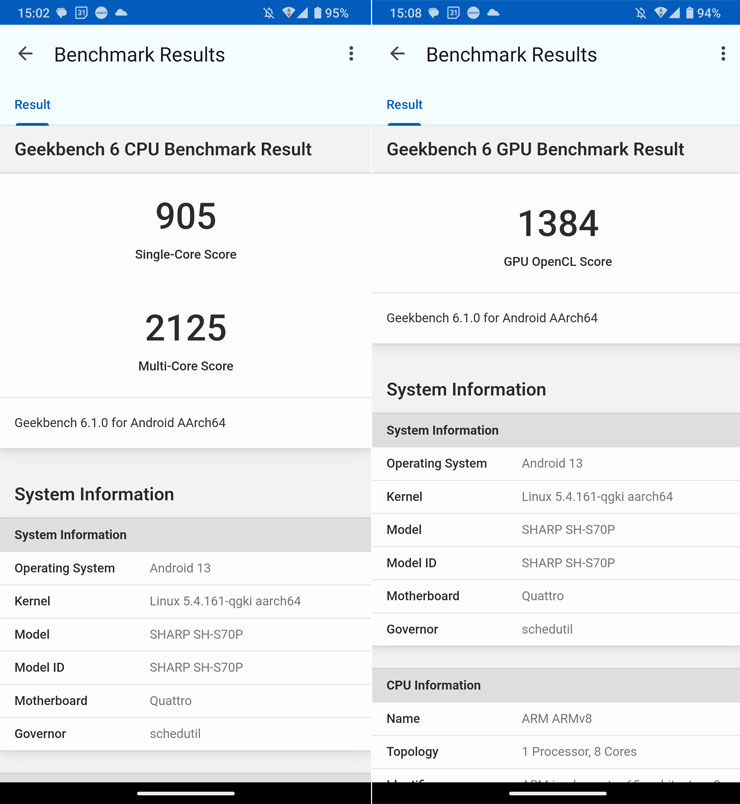Tap Geekbench 6.1.0 version text on left screen
This screenshot has height=804, width=740.
pos(120,423)
